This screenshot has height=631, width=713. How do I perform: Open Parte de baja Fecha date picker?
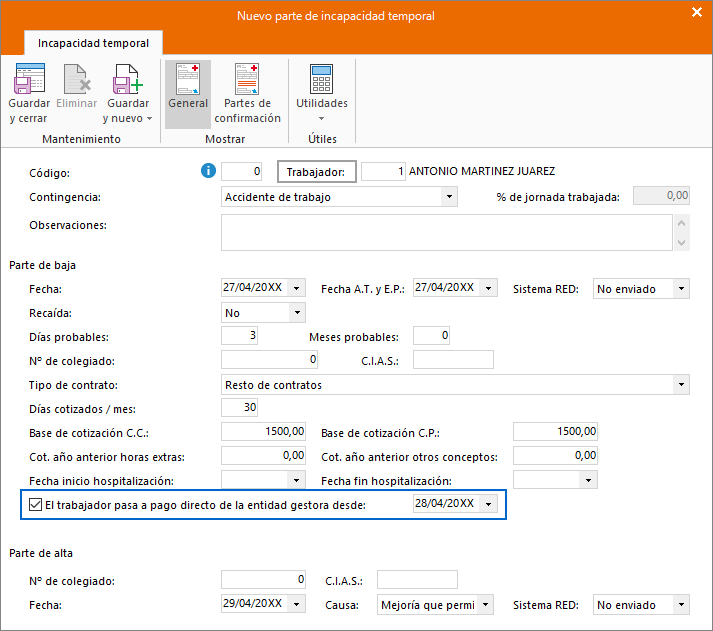296,288
